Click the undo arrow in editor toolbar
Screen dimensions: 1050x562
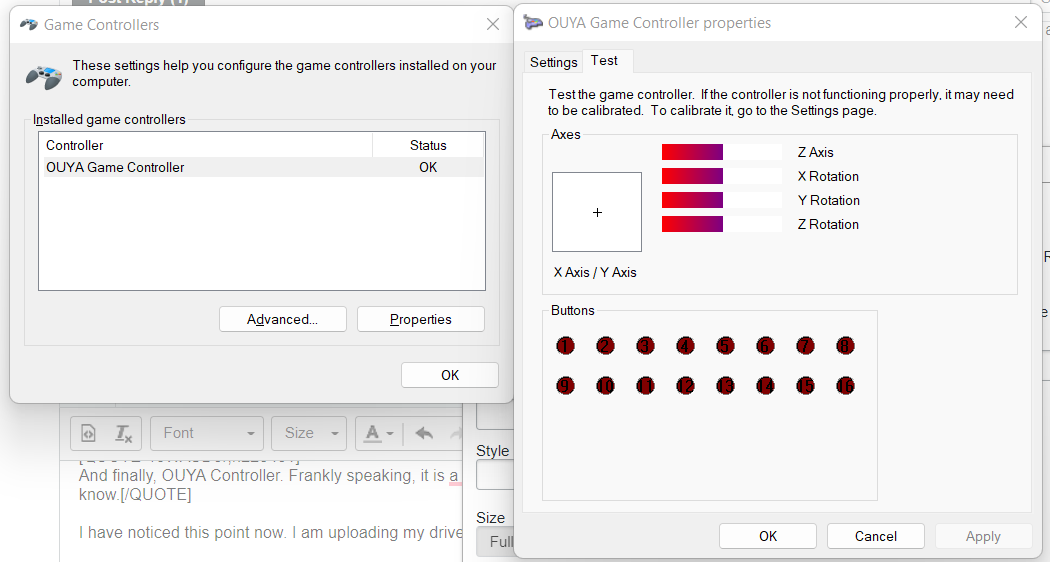pos(424,433)
